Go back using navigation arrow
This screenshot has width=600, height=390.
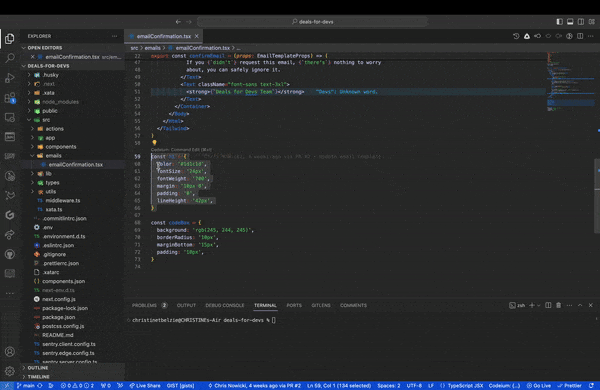[x=178, y=22]
